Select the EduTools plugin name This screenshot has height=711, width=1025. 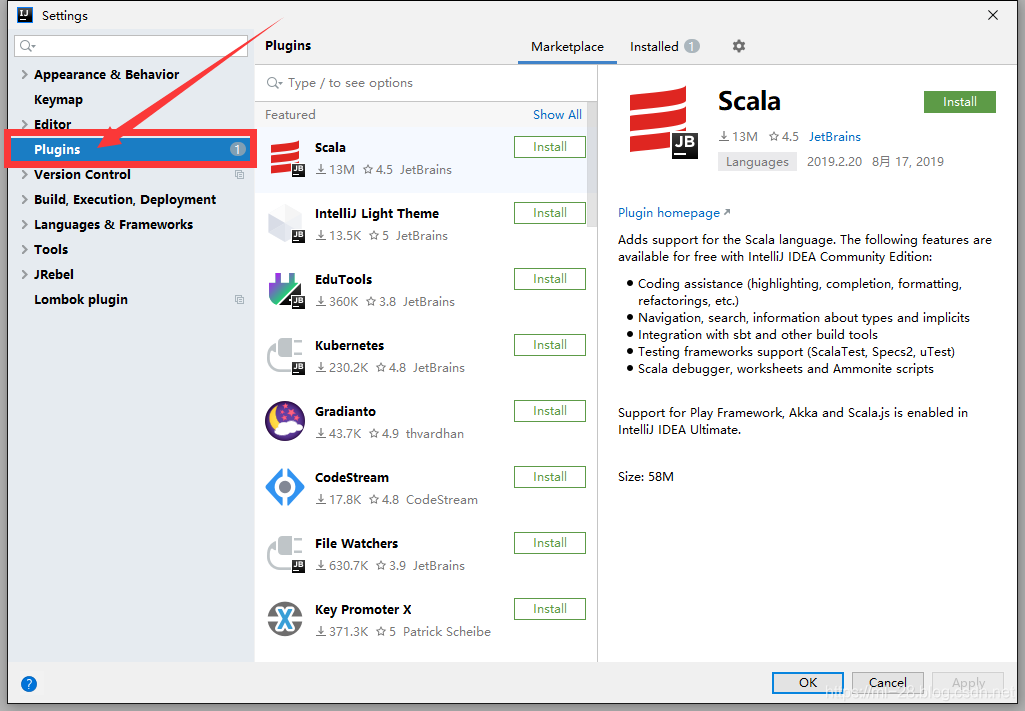point(343,280)
